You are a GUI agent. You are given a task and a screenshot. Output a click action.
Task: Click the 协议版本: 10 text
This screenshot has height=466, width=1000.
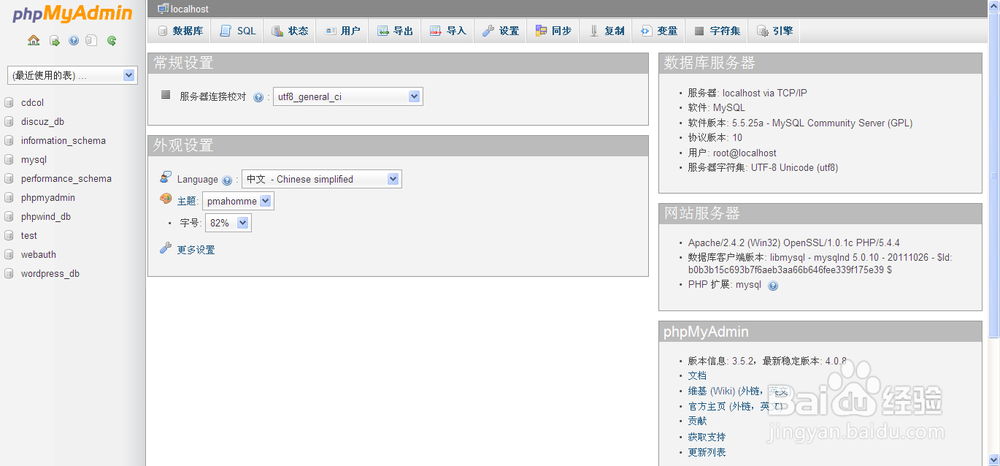coord(715,138)
